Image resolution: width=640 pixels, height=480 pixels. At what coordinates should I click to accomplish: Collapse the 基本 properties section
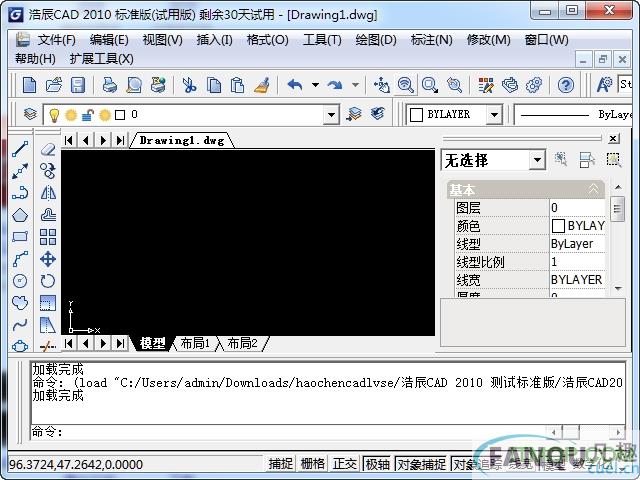coord(593,189)
